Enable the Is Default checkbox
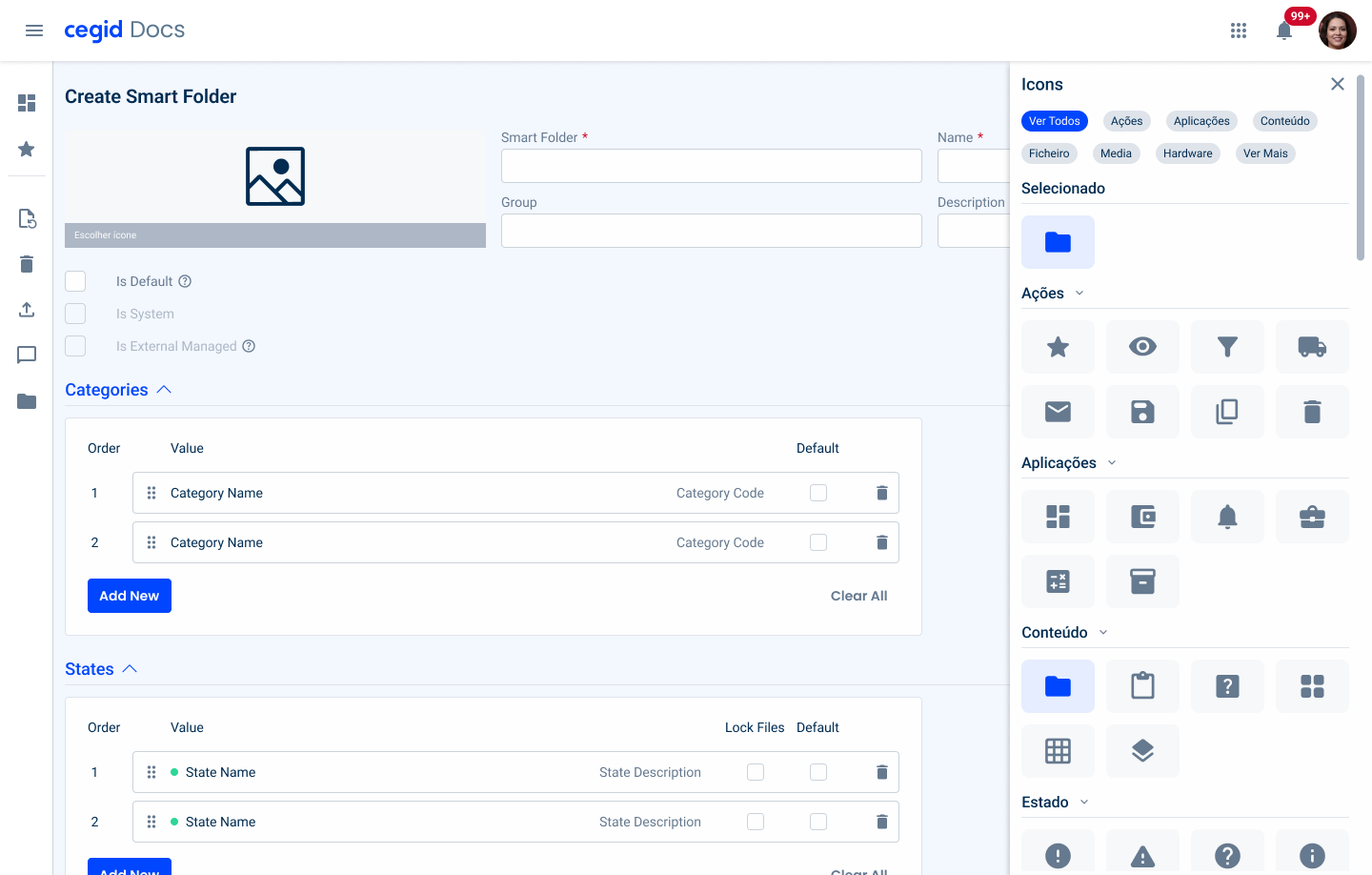Image resolution: width=1372 pixels, height=875 pixels. click(x=75, y=281)
